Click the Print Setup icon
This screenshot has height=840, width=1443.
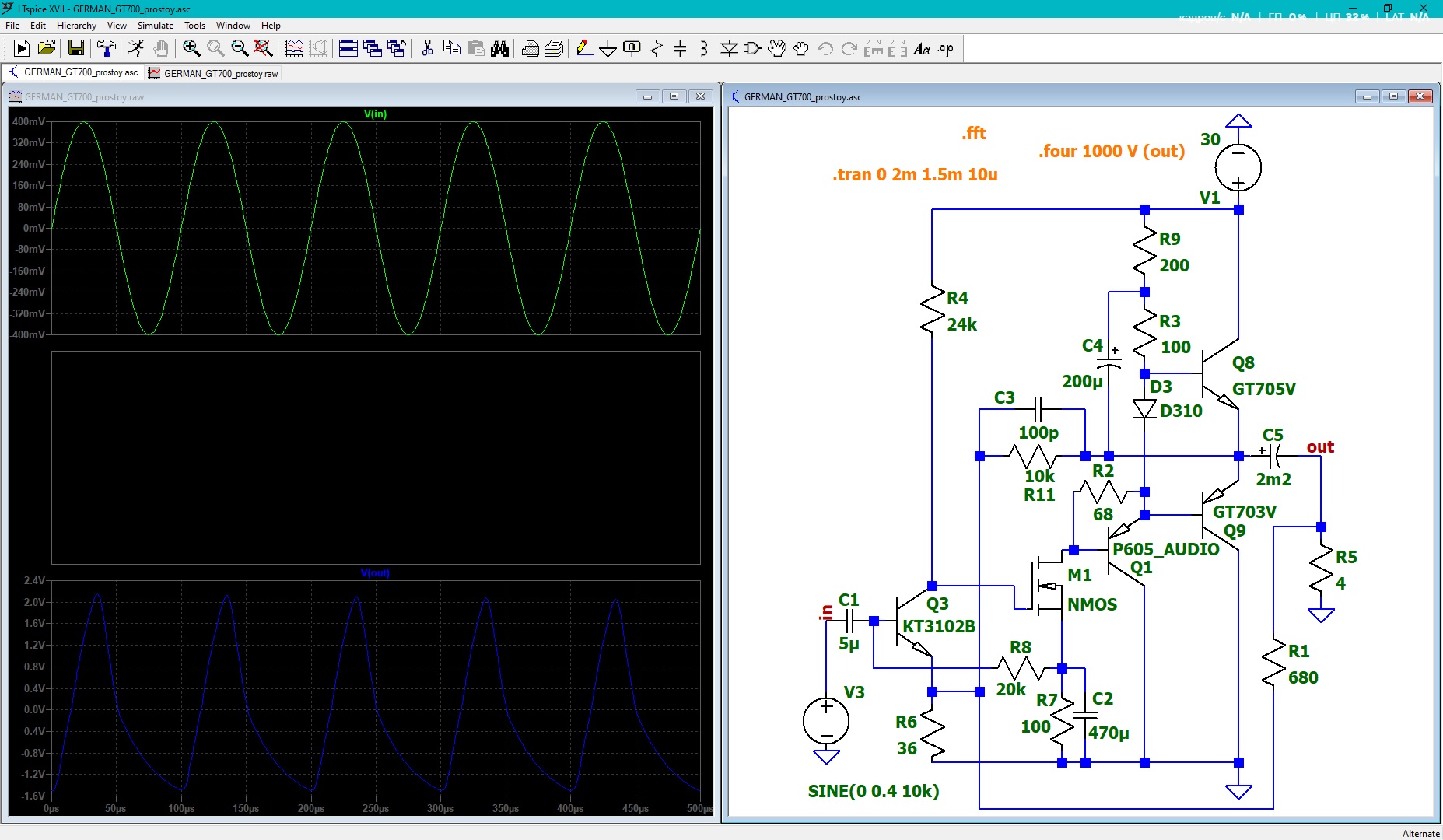pyautogui.click(x=554, y=49)
